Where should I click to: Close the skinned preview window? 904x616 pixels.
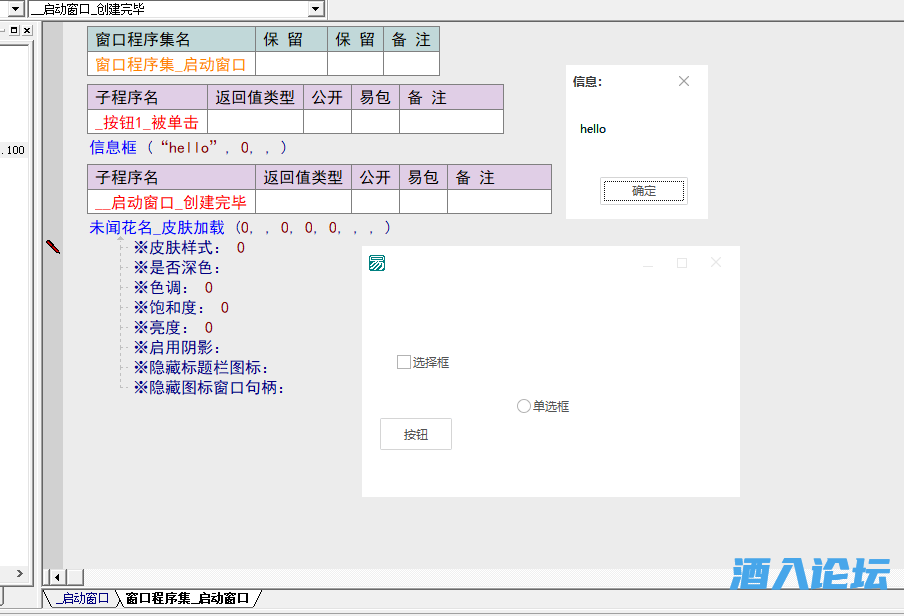pos(716,263)
